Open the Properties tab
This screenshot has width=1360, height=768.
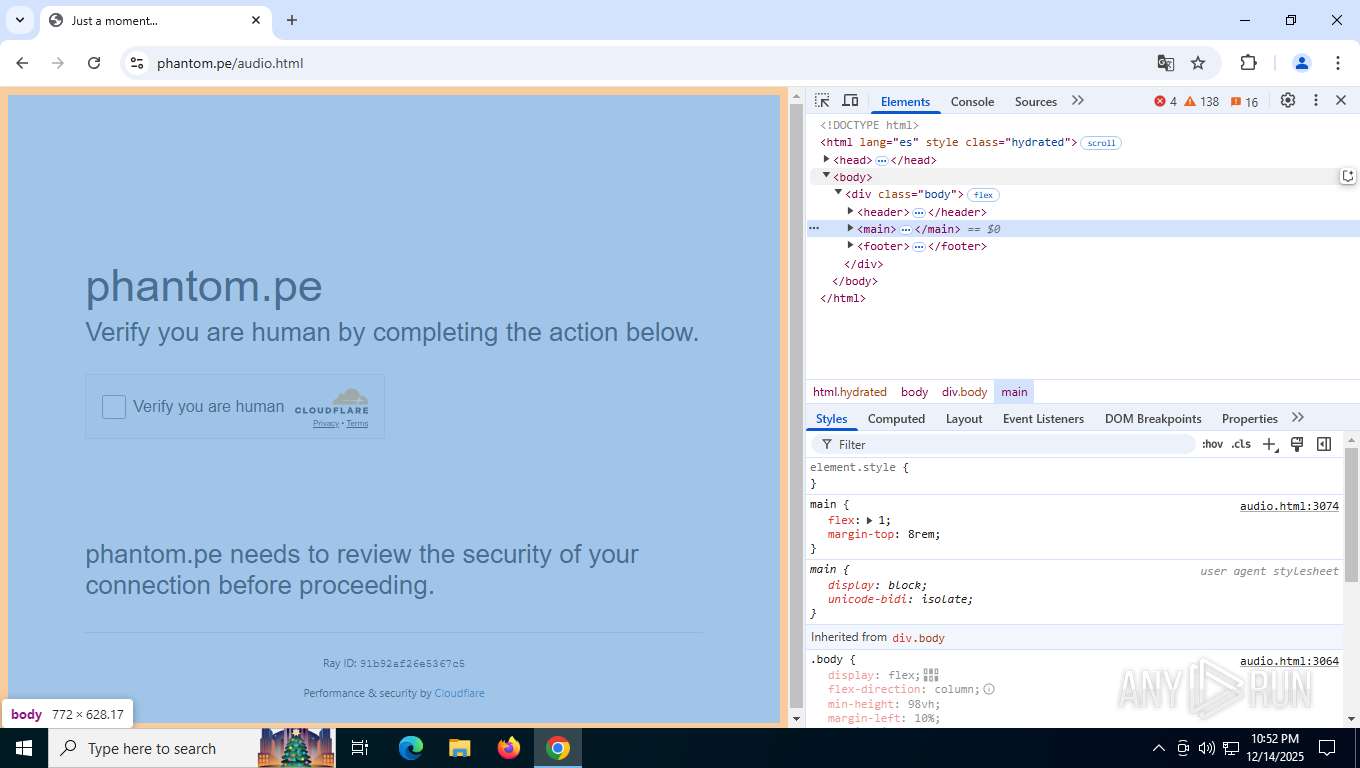1250,419
